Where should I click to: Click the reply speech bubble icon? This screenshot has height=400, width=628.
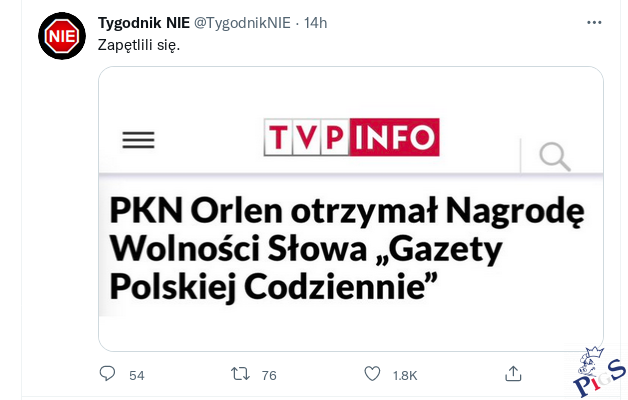(108, 374)
